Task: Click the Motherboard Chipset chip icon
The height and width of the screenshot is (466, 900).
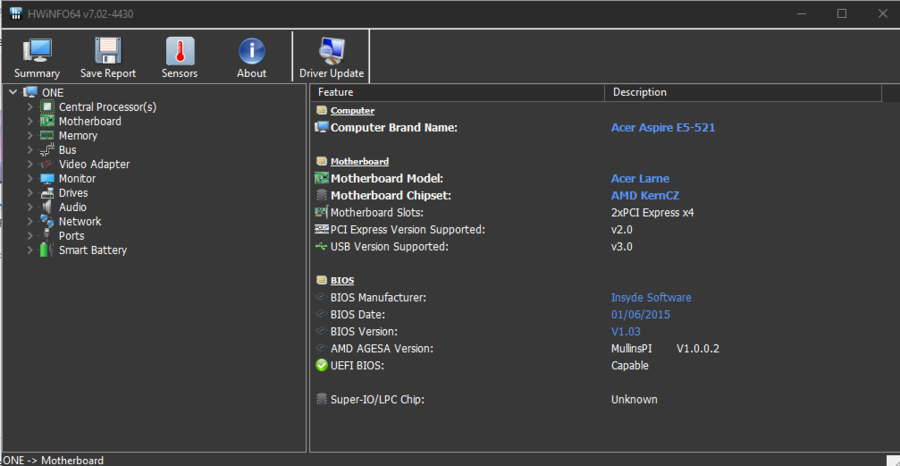Action: click(321, 195)
